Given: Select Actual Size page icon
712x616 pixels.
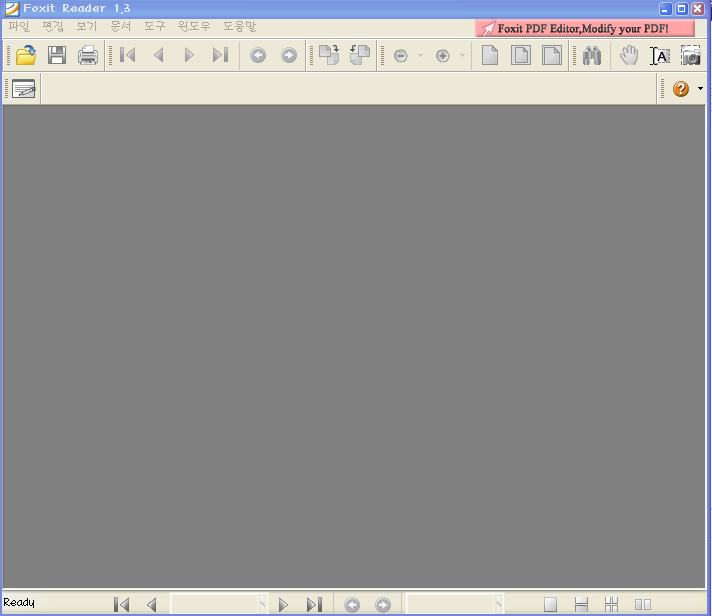Looking at the screenshot, I should [490, 55].
